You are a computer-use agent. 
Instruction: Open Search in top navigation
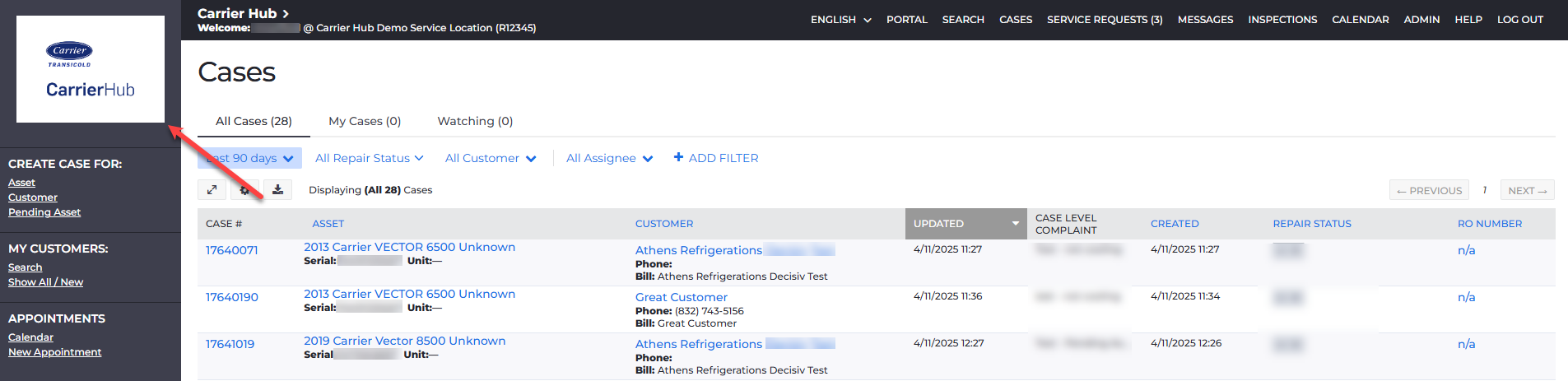pos(963,20)
